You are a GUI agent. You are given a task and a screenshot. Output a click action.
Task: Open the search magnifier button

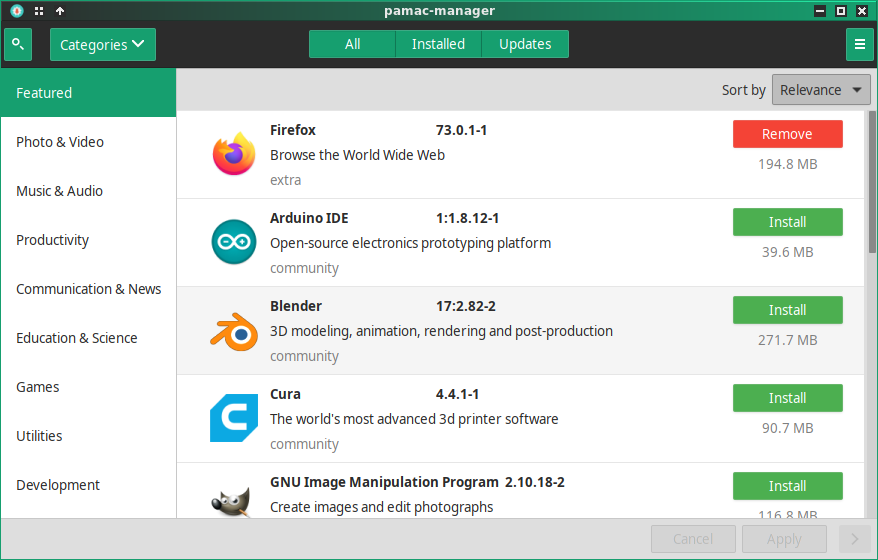click(x=18, y=44)
